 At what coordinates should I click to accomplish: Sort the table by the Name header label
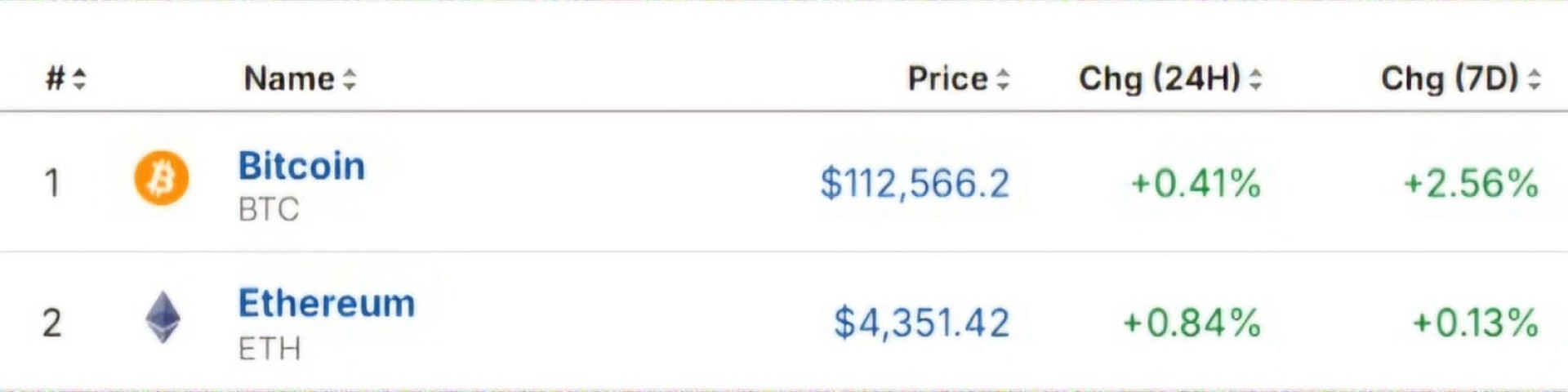289,79
